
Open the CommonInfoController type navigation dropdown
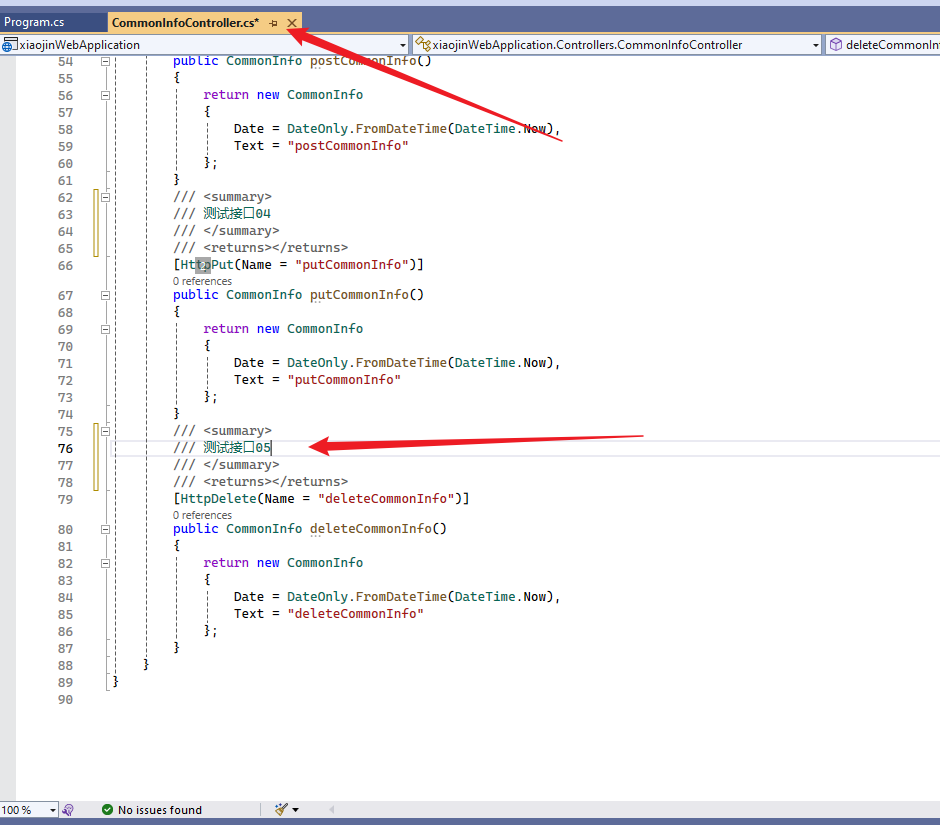(818, 44)
